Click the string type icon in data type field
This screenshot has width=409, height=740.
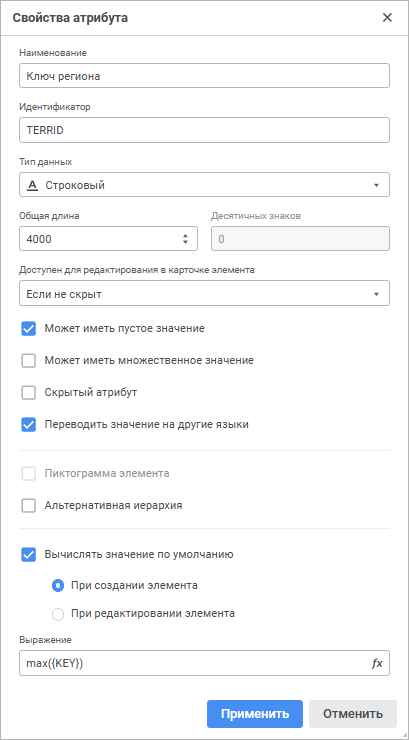click(32, 185)
